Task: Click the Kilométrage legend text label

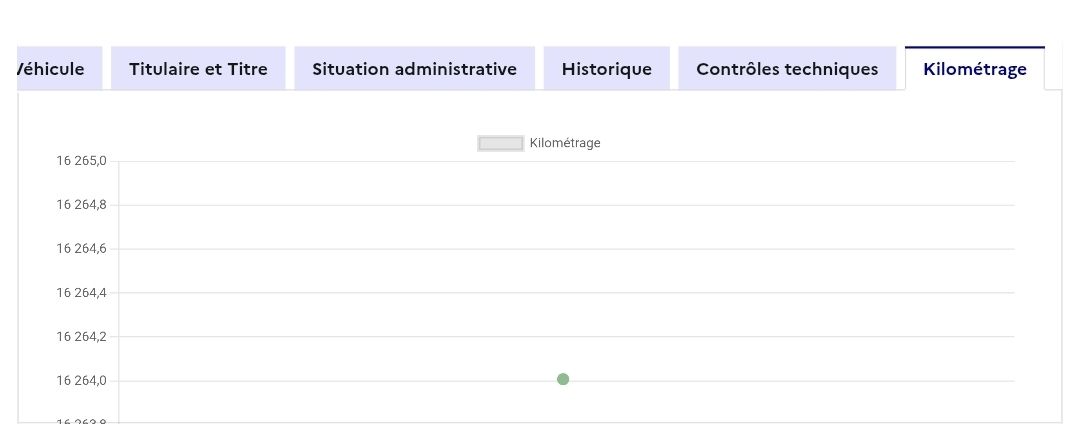Action: pyautogui.click(x=565, y=143)
